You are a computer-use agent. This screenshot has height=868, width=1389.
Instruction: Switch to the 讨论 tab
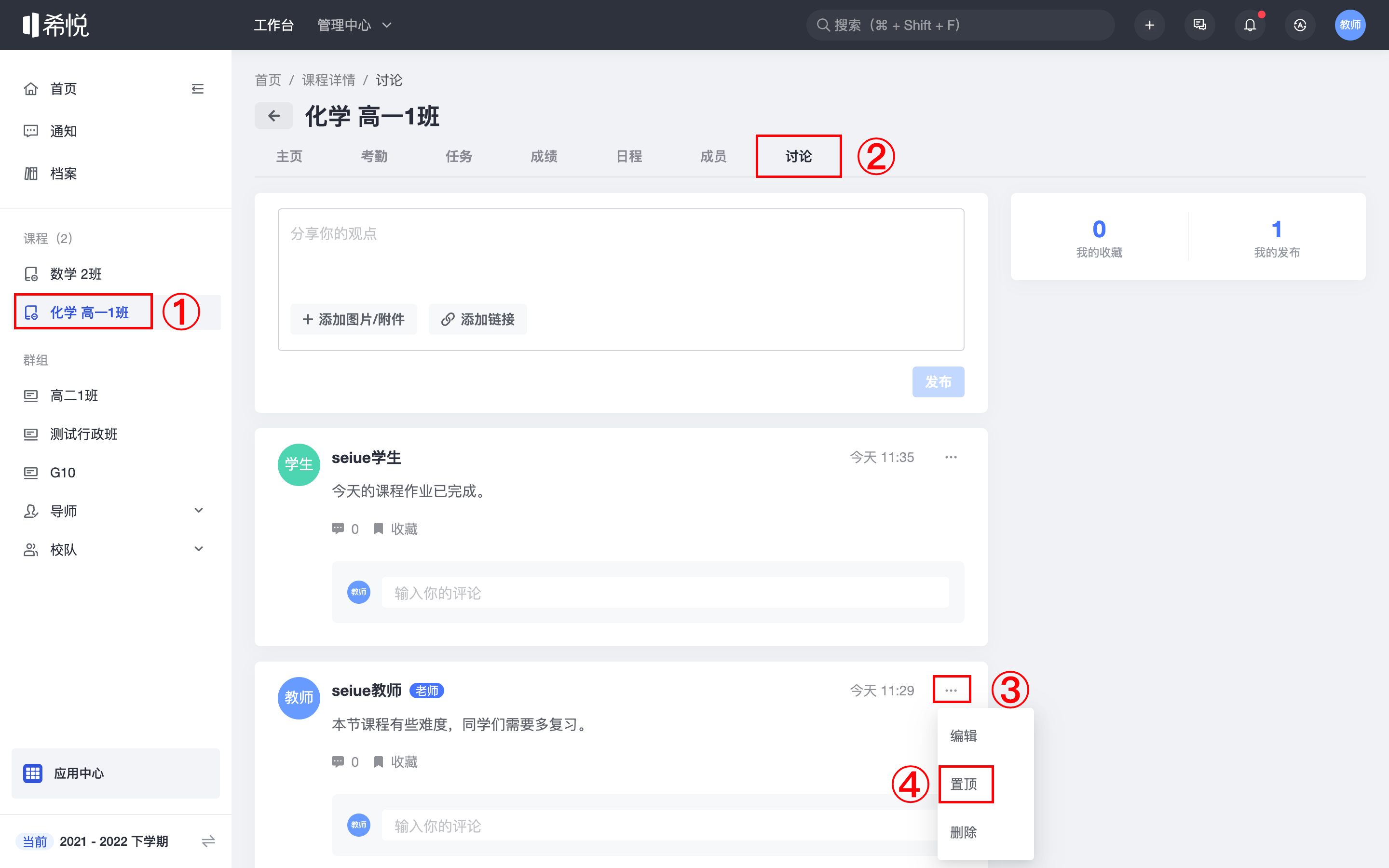click(x=798, y=156)
